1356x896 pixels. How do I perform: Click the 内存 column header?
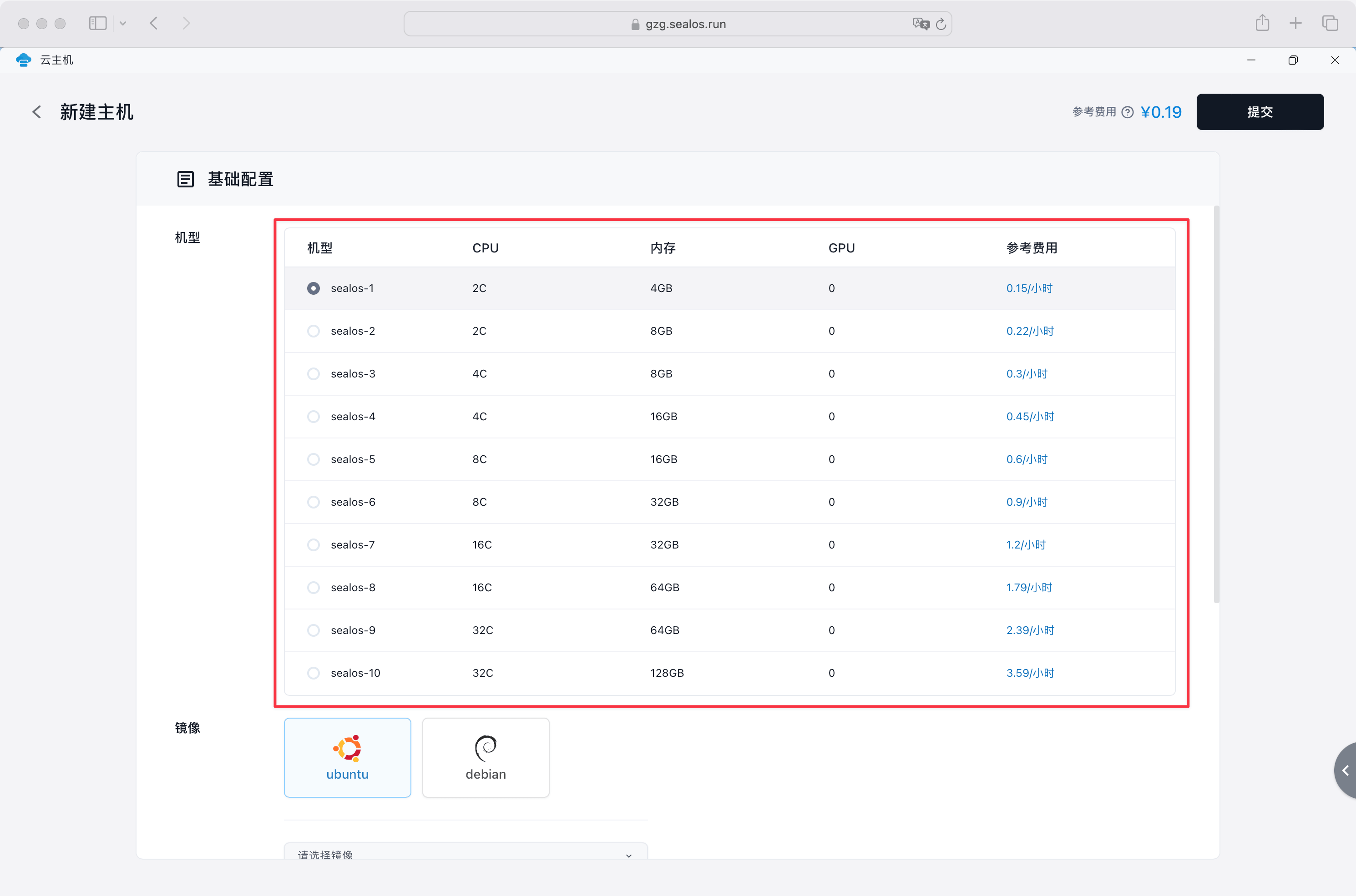pos(663,248)
